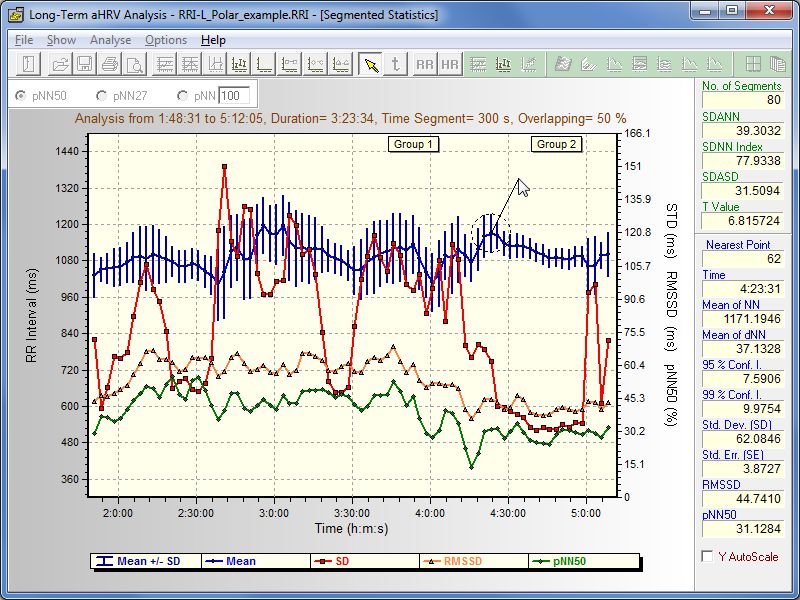
Task: Click the Group 2 label on chart
Action: tap(557, 144)
